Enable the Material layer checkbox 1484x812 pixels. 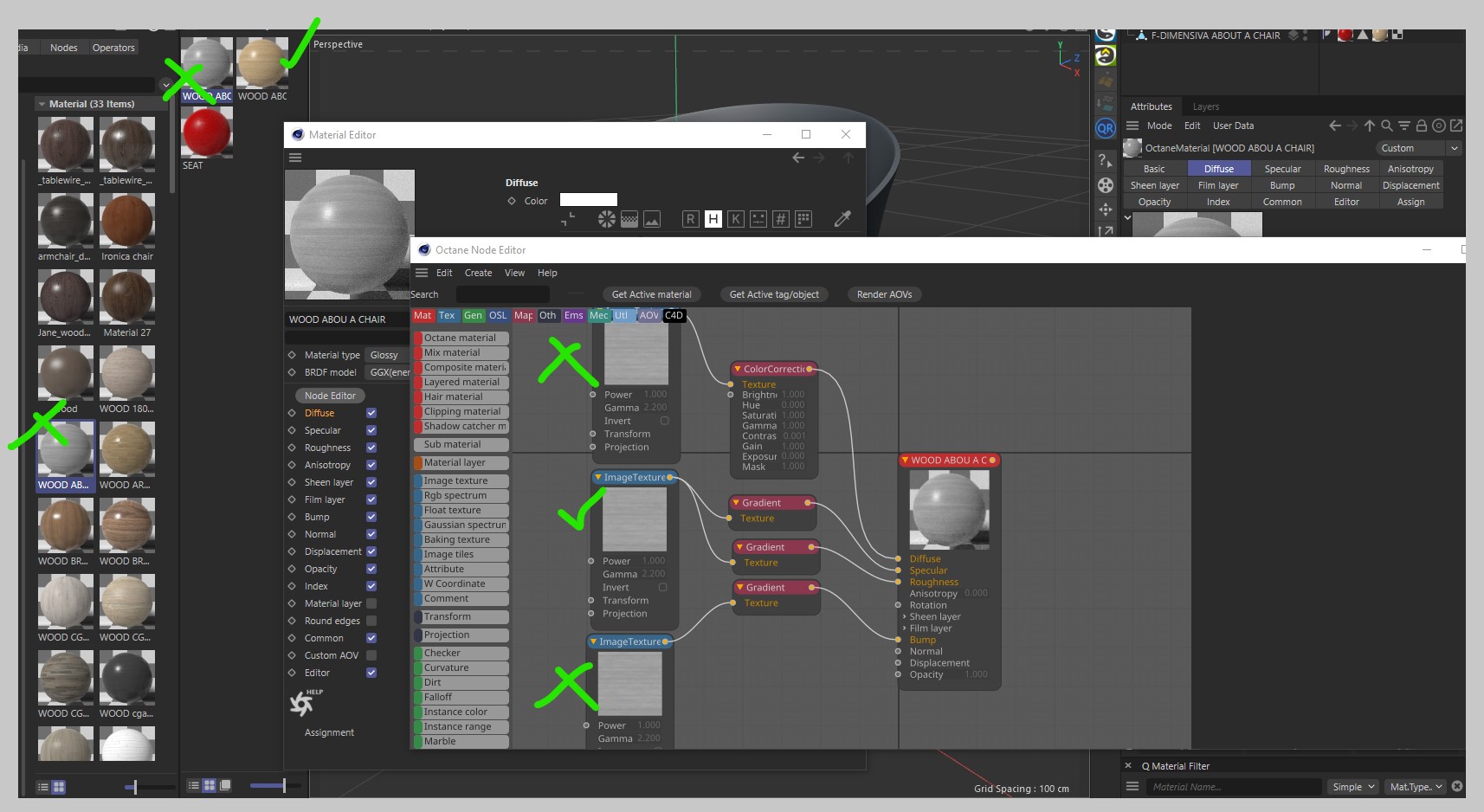point(371,603)
